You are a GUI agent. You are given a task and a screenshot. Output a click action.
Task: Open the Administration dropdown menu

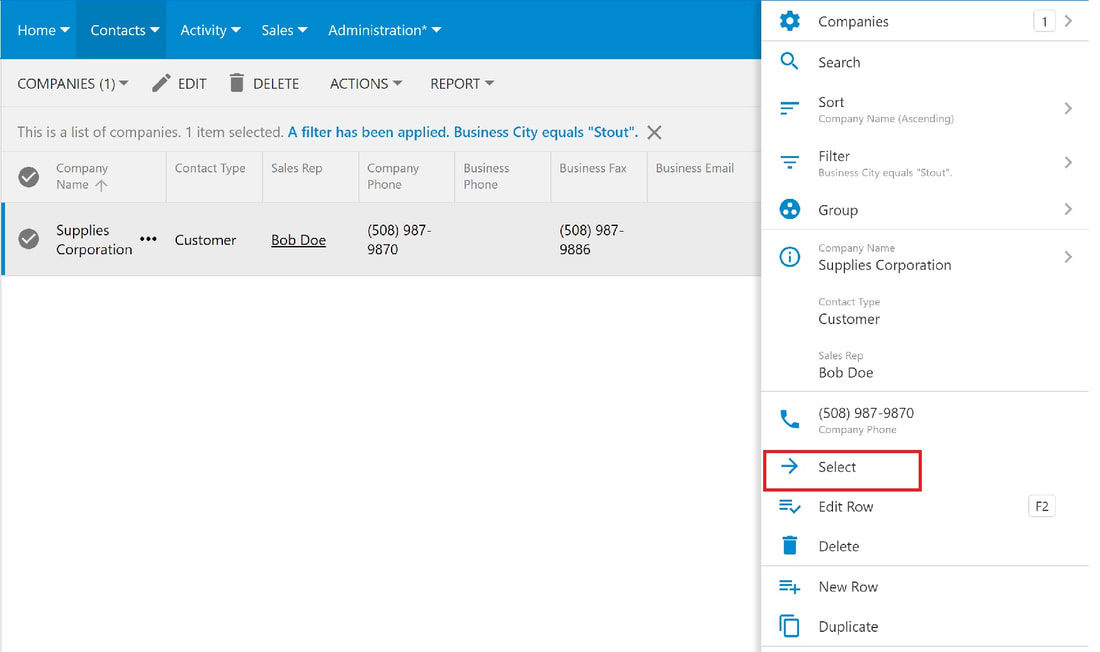point(384,30)
